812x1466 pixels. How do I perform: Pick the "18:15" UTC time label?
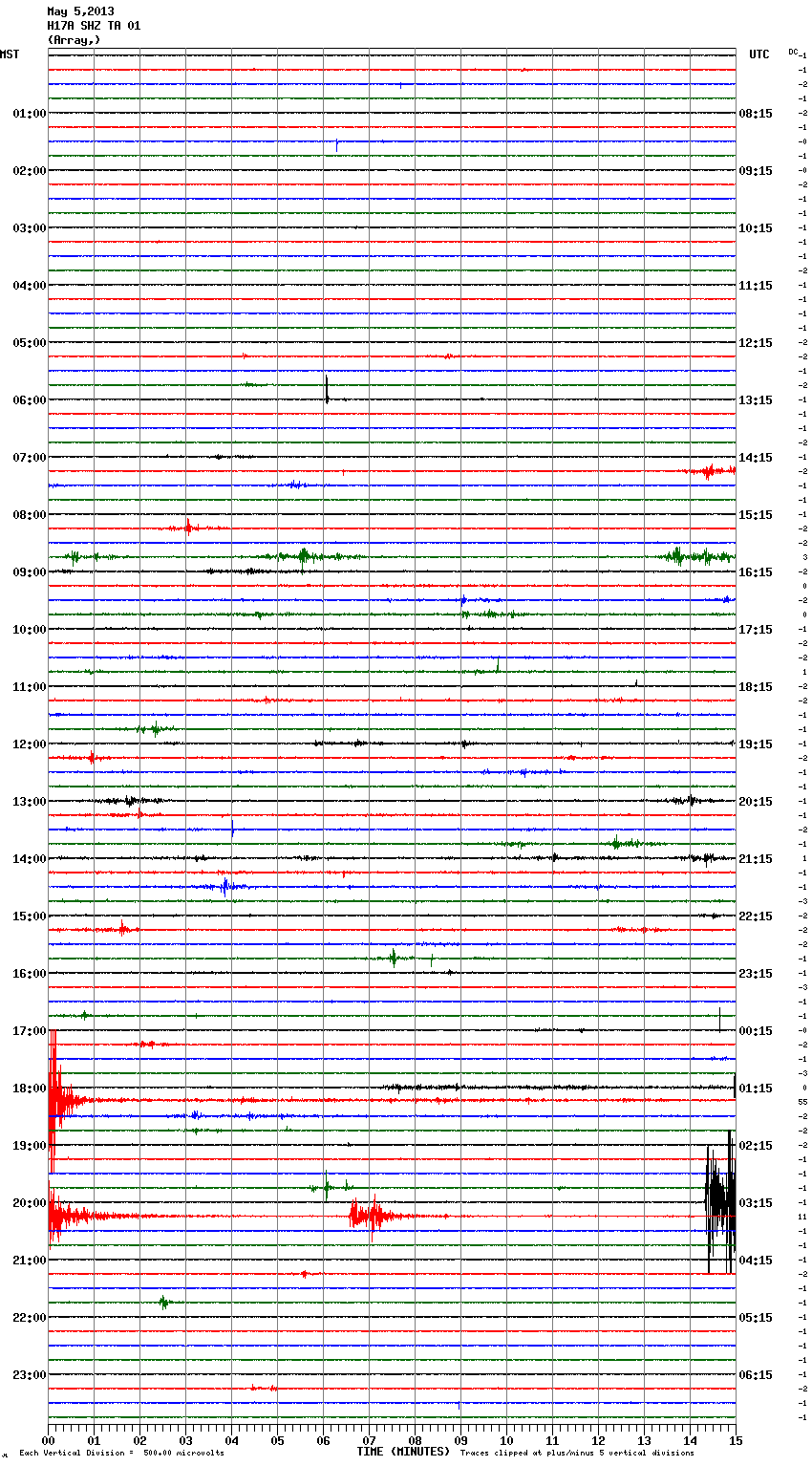click(756, 687)
